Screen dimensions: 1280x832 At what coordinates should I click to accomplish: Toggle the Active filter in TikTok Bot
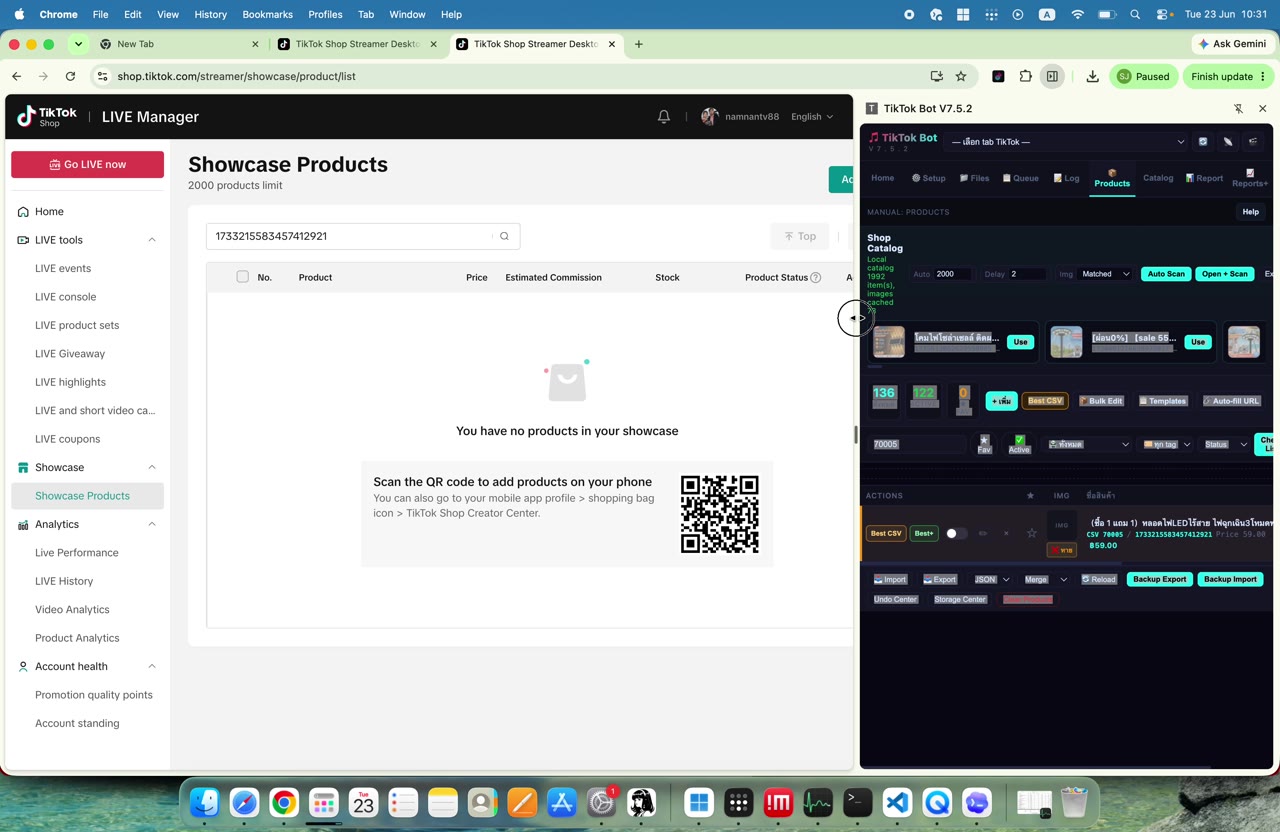[x=1019, y=444]
